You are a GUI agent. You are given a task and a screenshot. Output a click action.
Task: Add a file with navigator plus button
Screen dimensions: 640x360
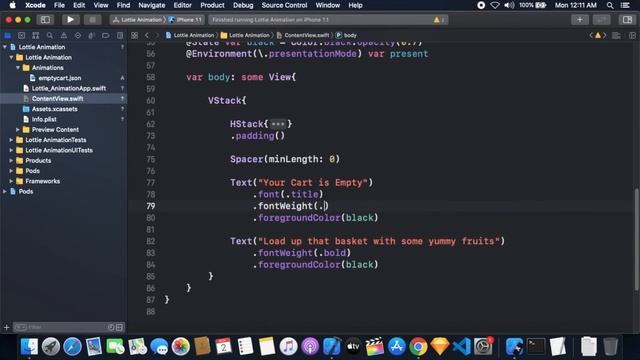[6, 327]
